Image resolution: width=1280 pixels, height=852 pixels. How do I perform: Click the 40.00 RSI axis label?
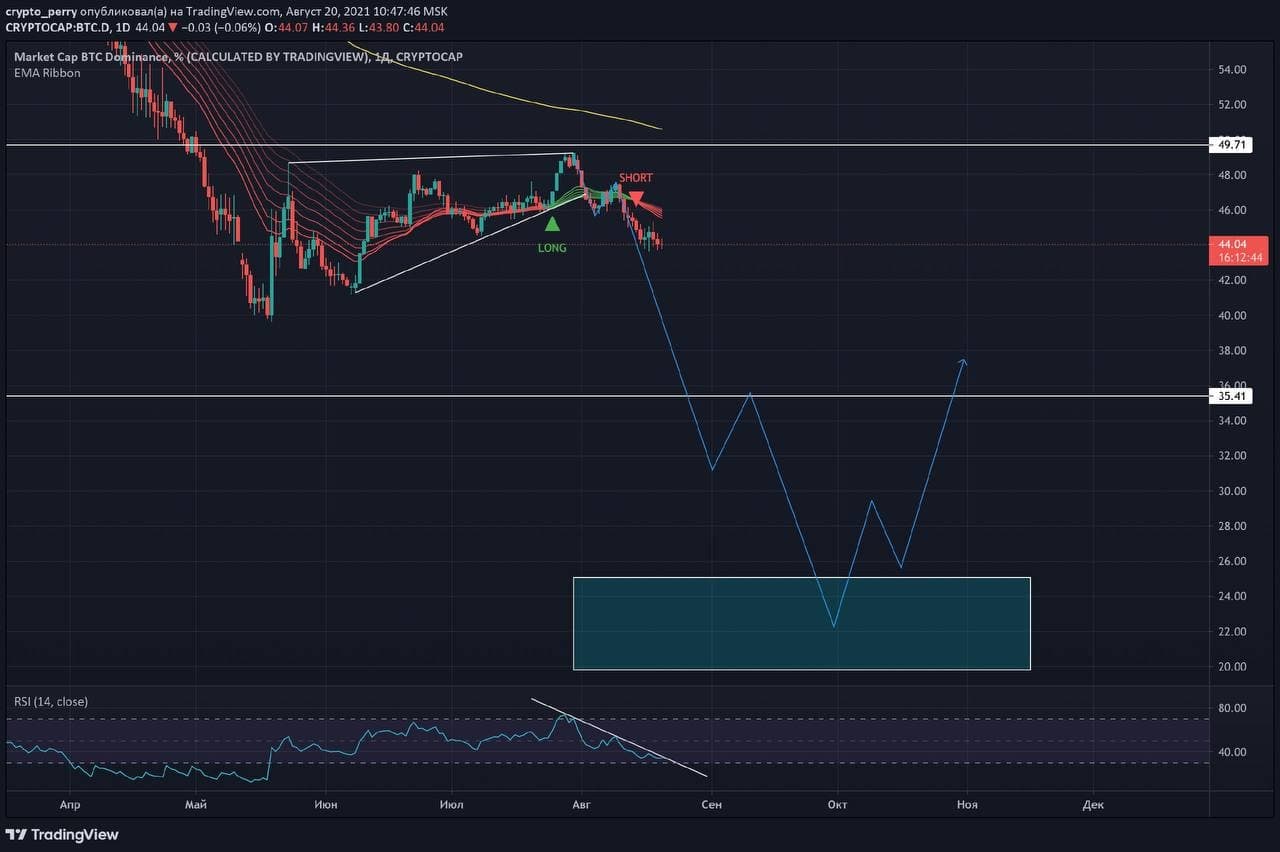coord(1231,752)
